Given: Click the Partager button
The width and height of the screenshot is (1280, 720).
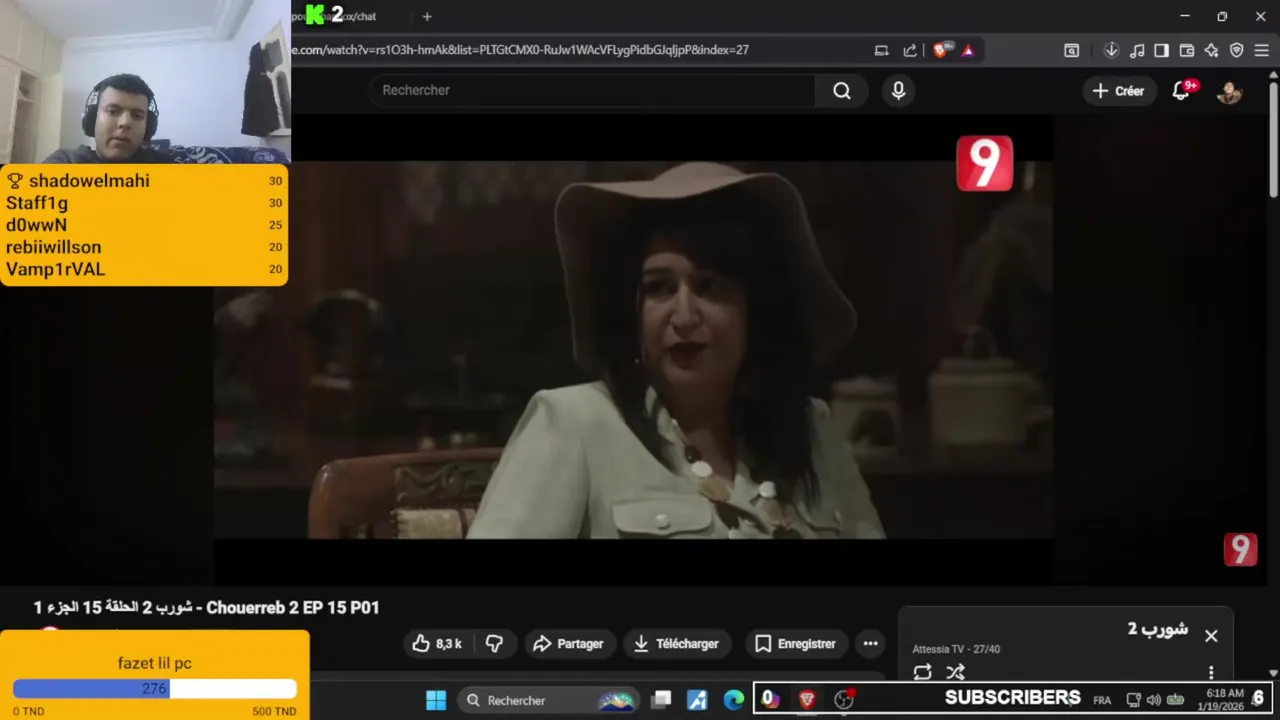Looking at the screenshot, I should coord(568,644).
